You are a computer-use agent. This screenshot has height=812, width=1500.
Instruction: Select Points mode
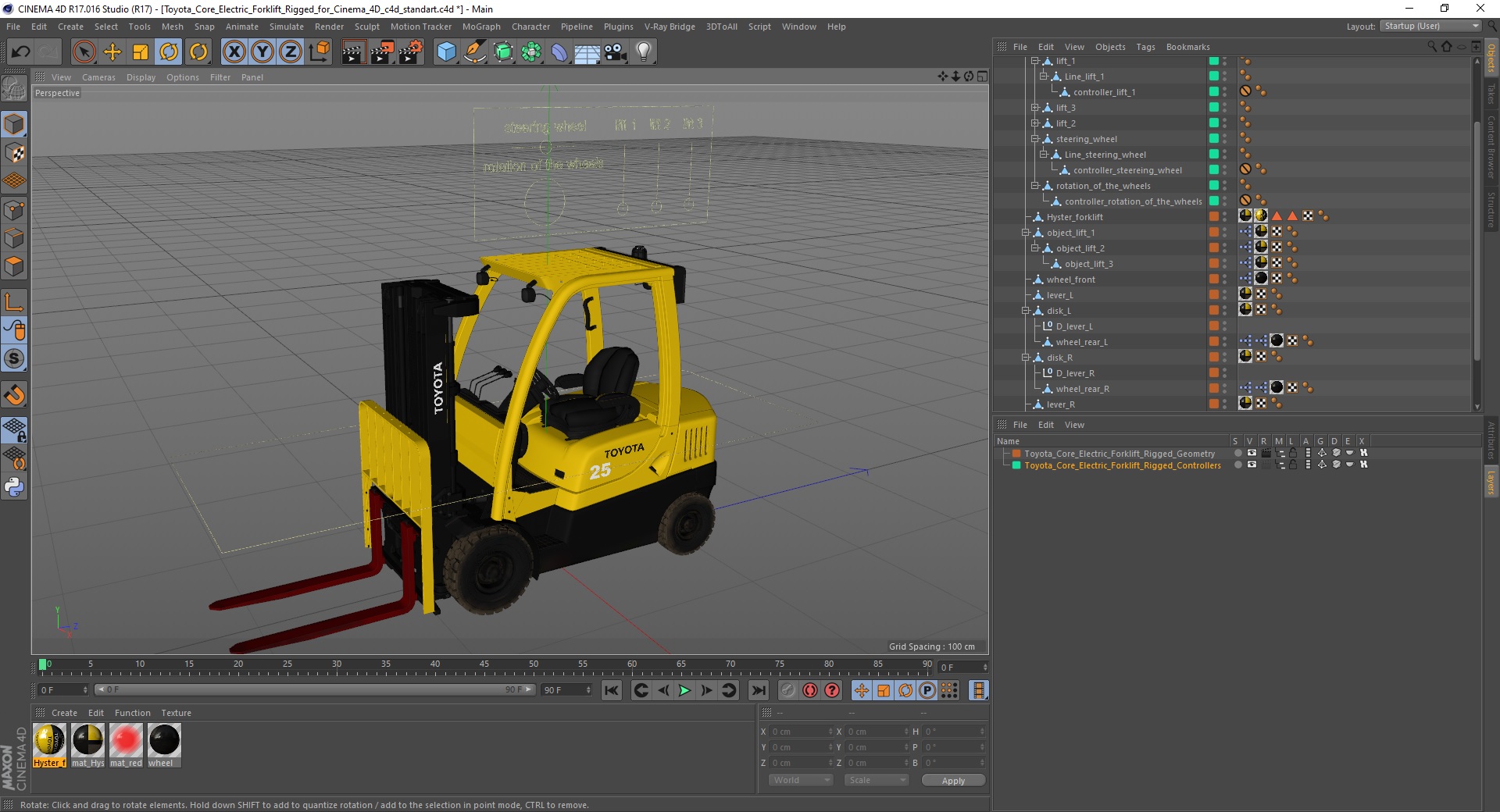(x=14, y=210)
